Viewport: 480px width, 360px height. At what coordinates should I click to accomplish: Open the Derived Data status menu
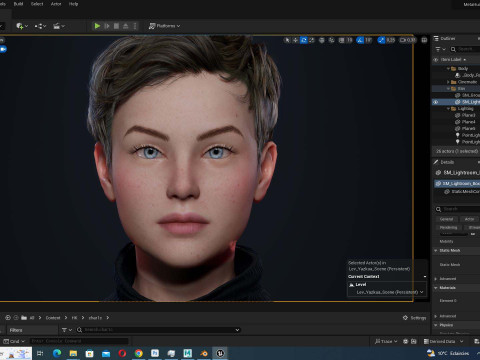coord(443,341)
